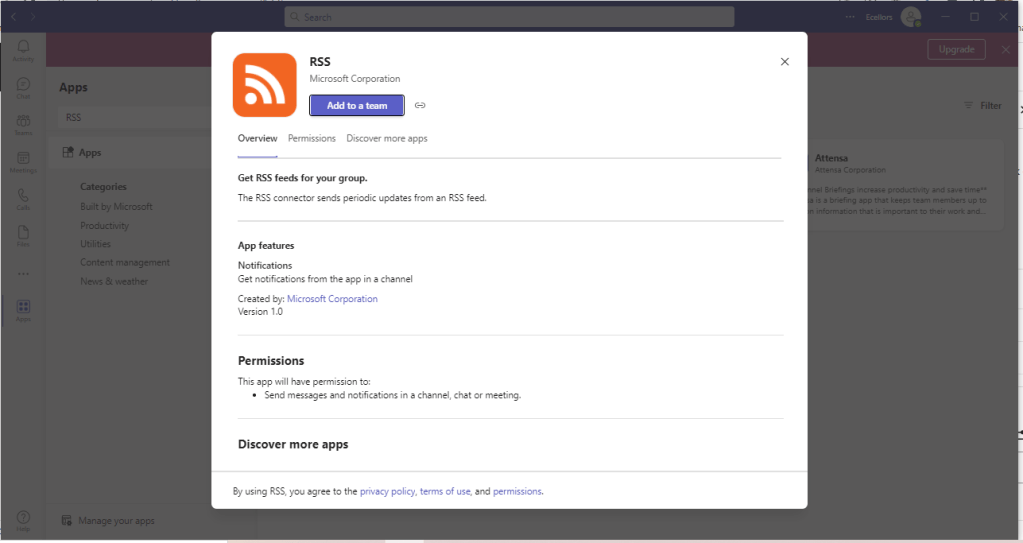
Task: Open the privacy policy link
Action: (387, 491)
